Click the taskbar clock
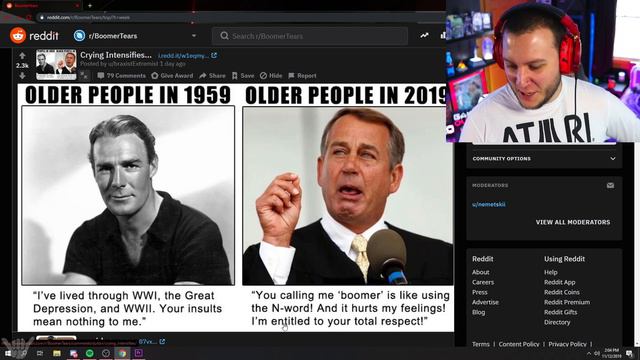This screenshot has height=360, width=640. point(611,353)
